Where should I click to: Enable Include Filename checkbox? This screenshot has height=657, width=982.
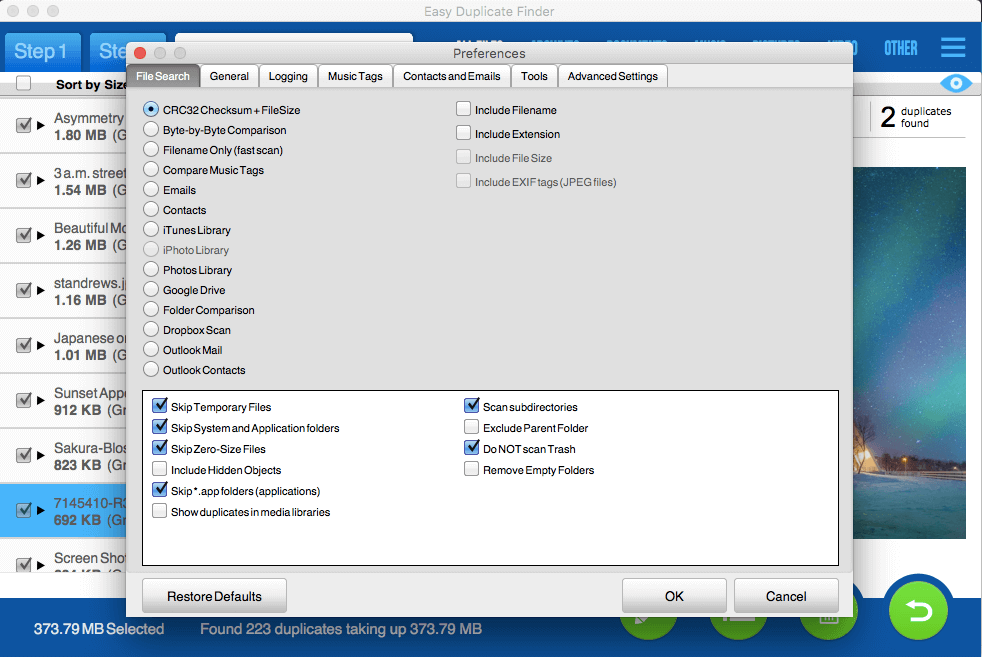463,110
